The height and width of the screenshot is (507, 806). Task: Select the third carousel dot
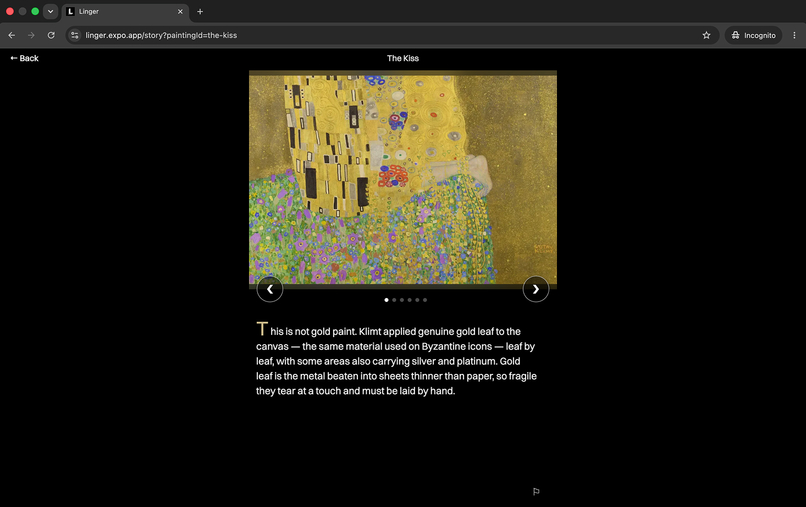tap(402, 300)
